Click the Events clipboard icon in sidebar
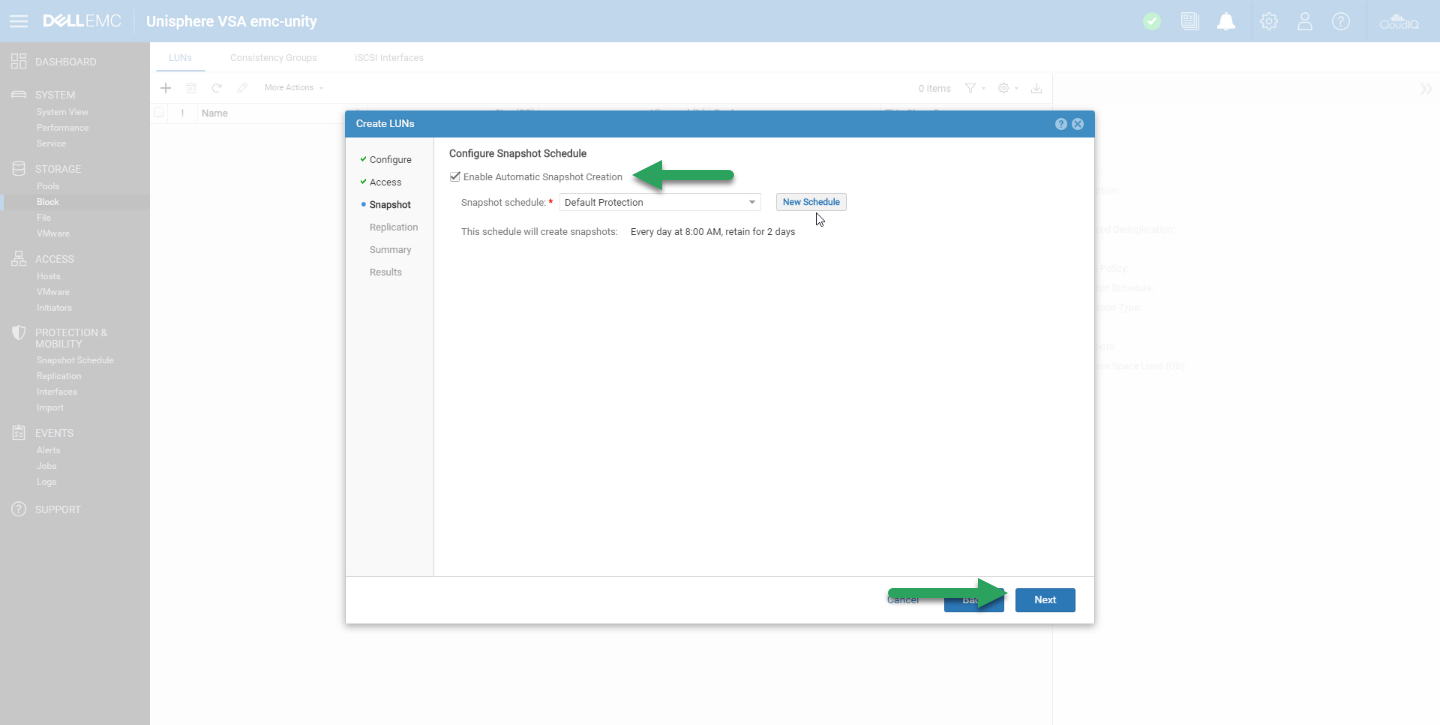This screenshot has width=1440, height=725. pos(18,433)
